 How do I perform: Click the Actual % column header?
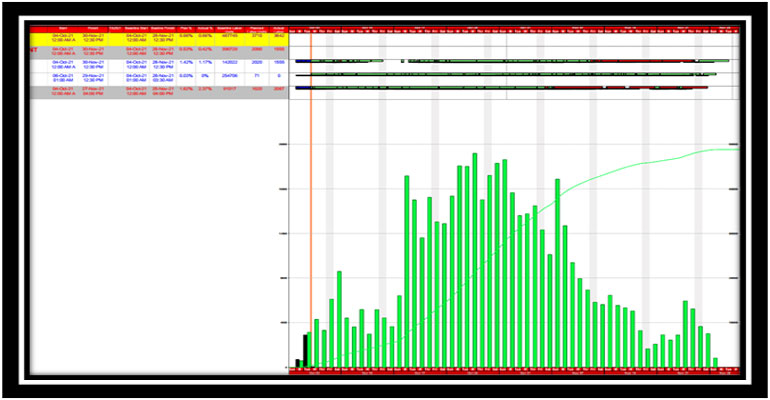pyautogui.click(x=205, y=28)
